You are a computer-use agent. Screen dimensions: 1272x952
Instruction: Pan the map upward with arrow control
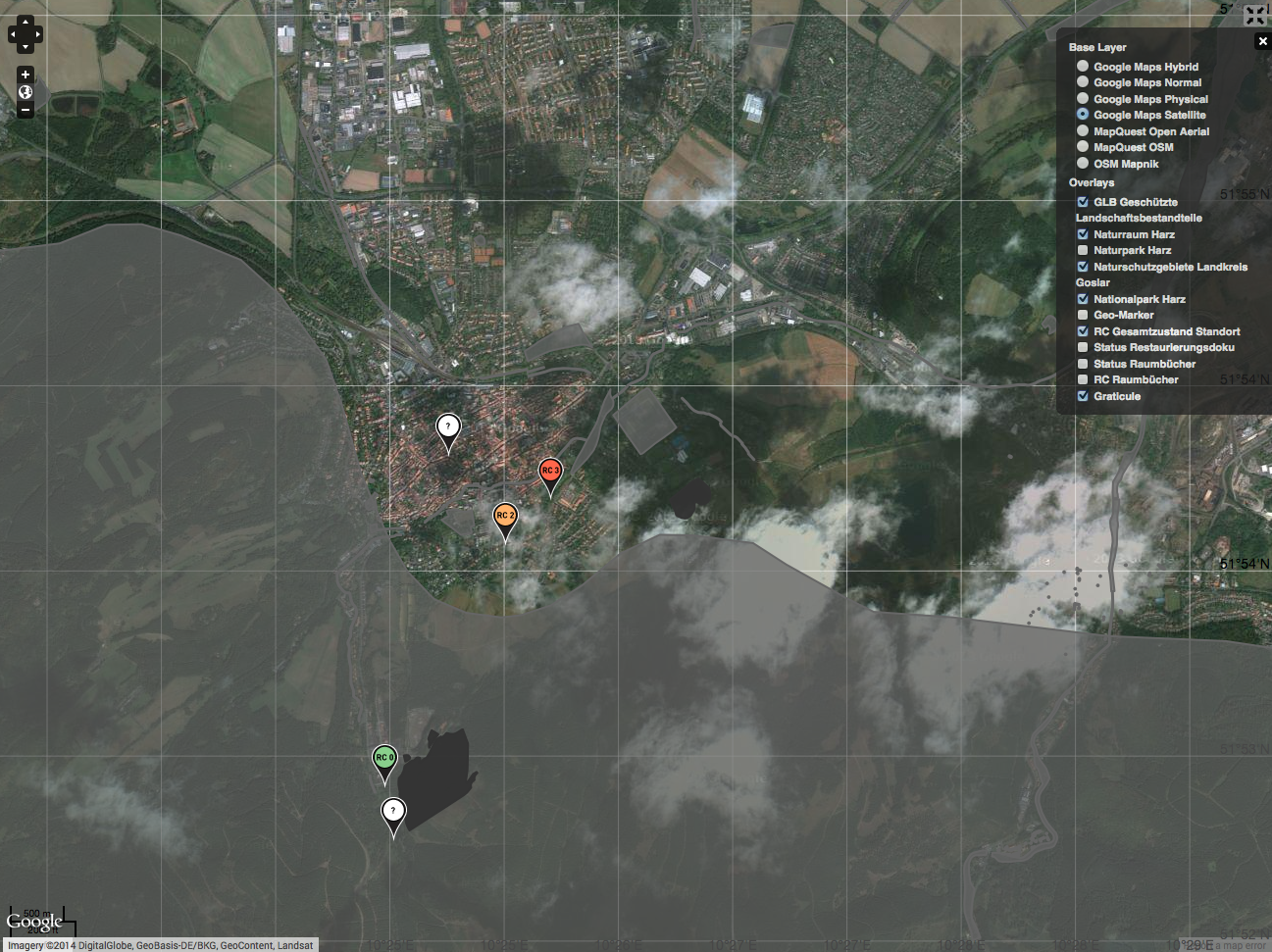[25, 22]
